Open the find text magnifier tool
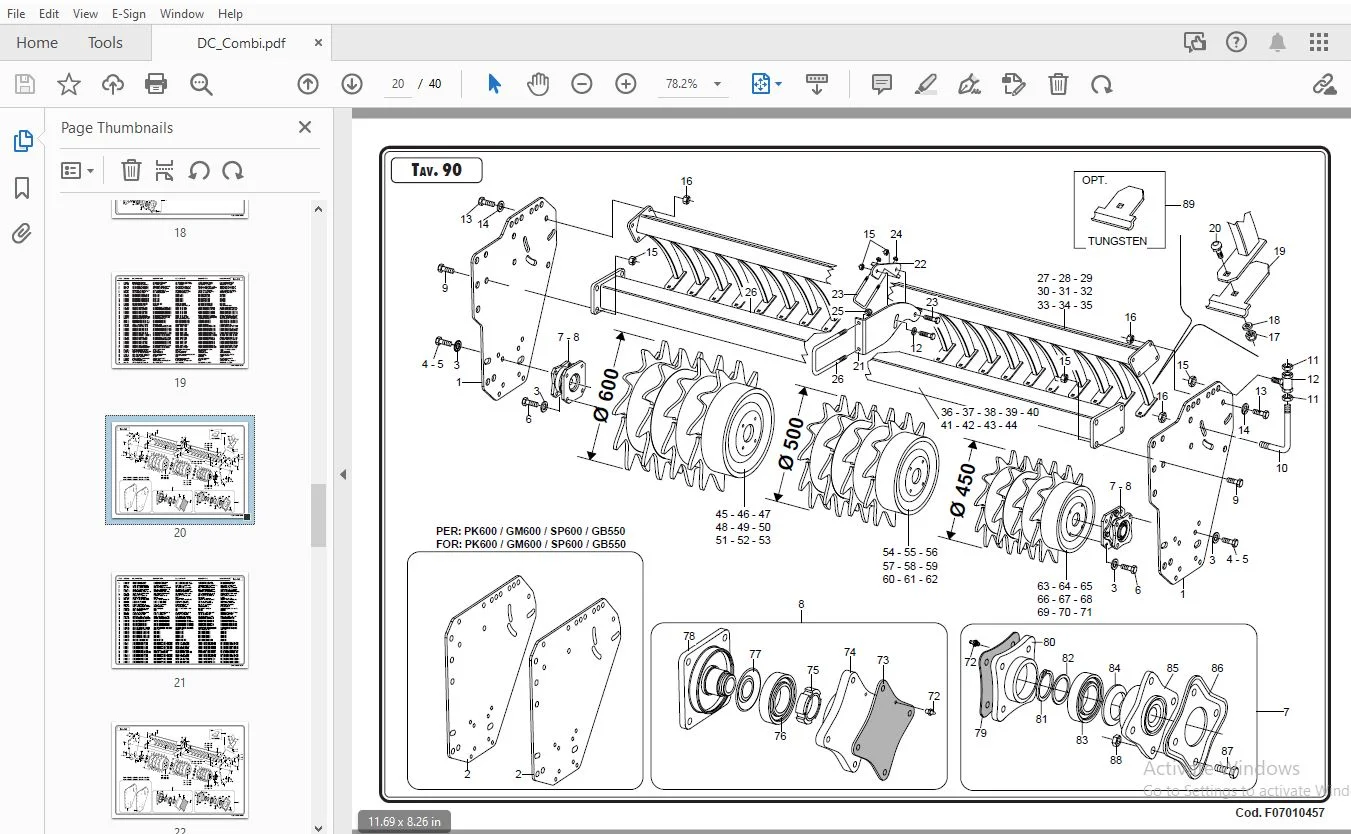 coord(201,84)
